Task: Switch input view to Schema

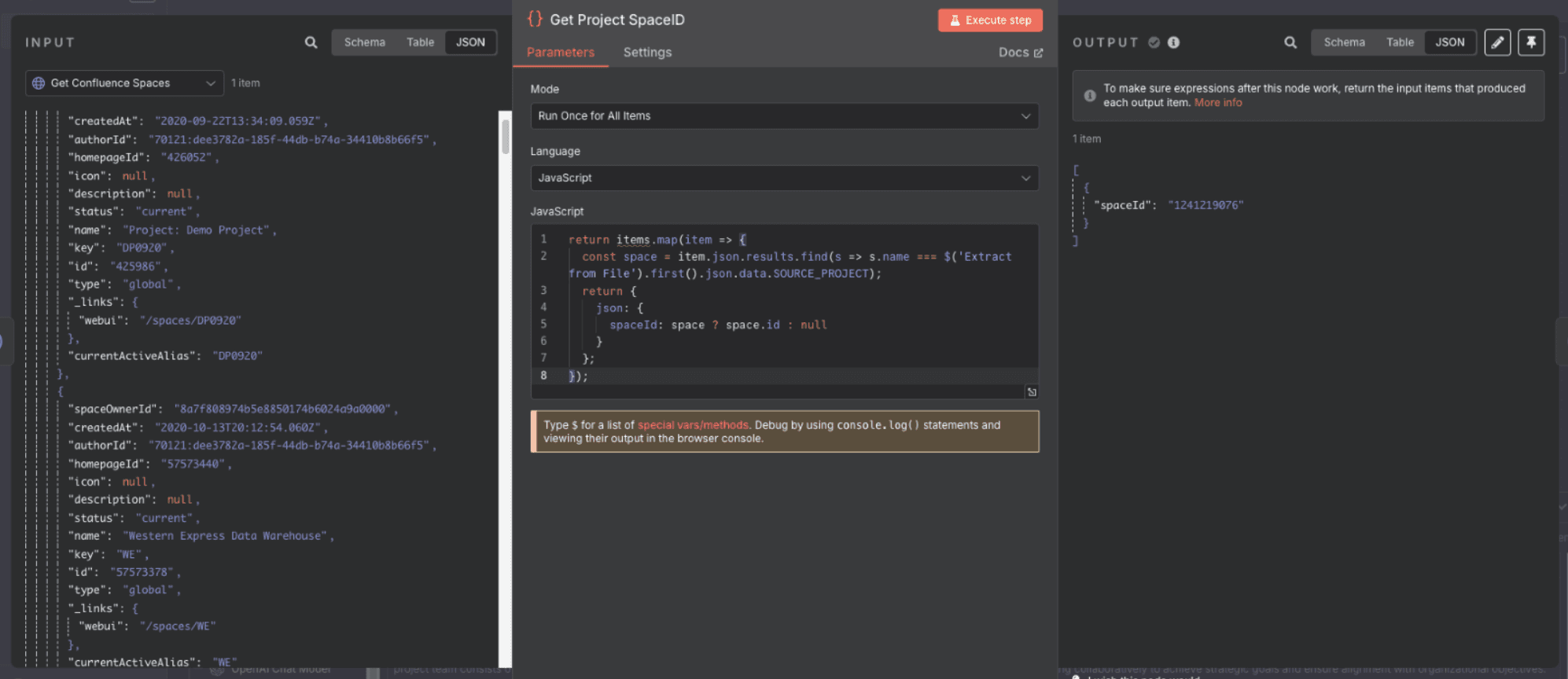Action: point(365,42)
